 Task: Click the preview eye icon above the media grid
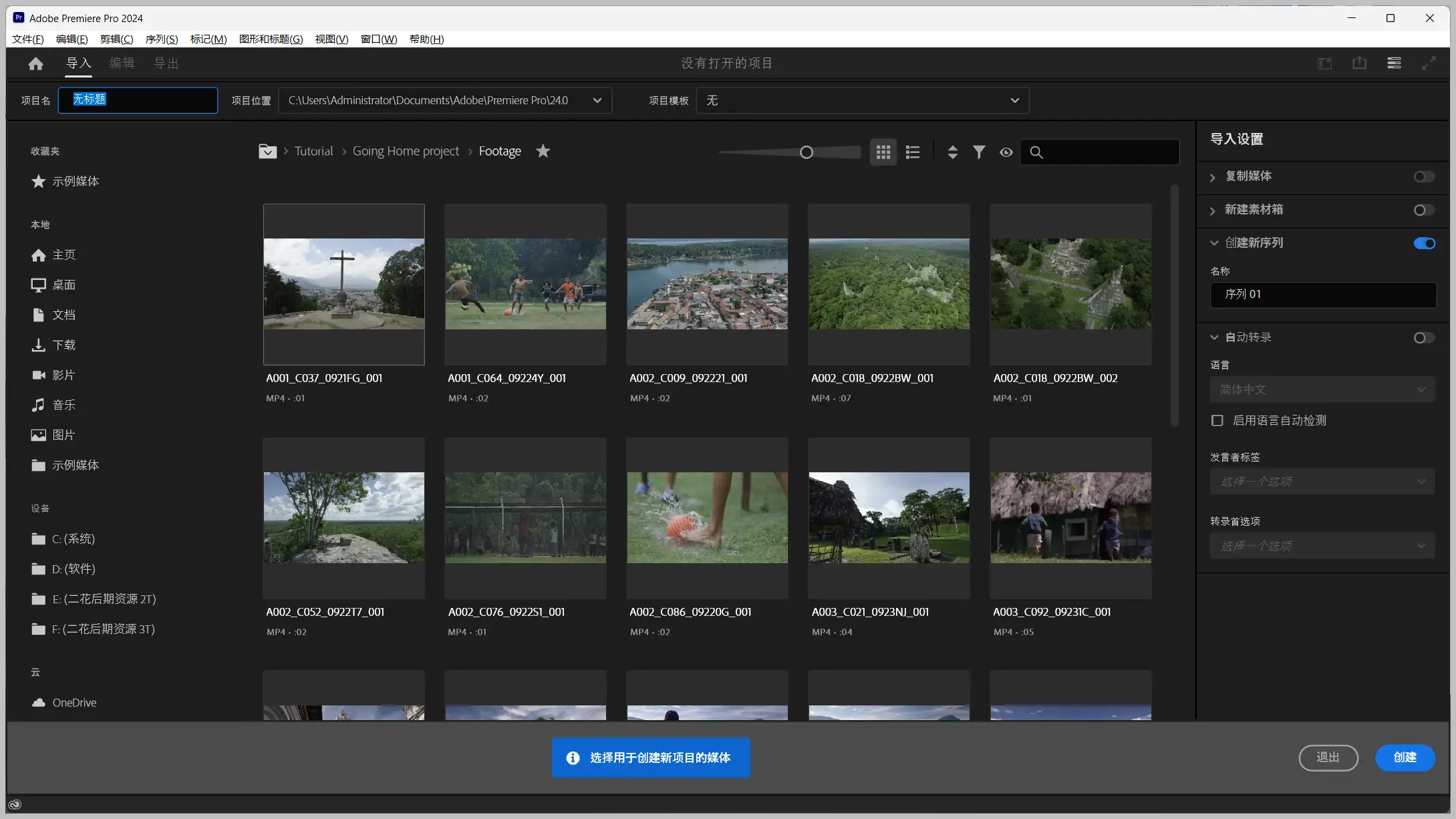[1006, 152]
